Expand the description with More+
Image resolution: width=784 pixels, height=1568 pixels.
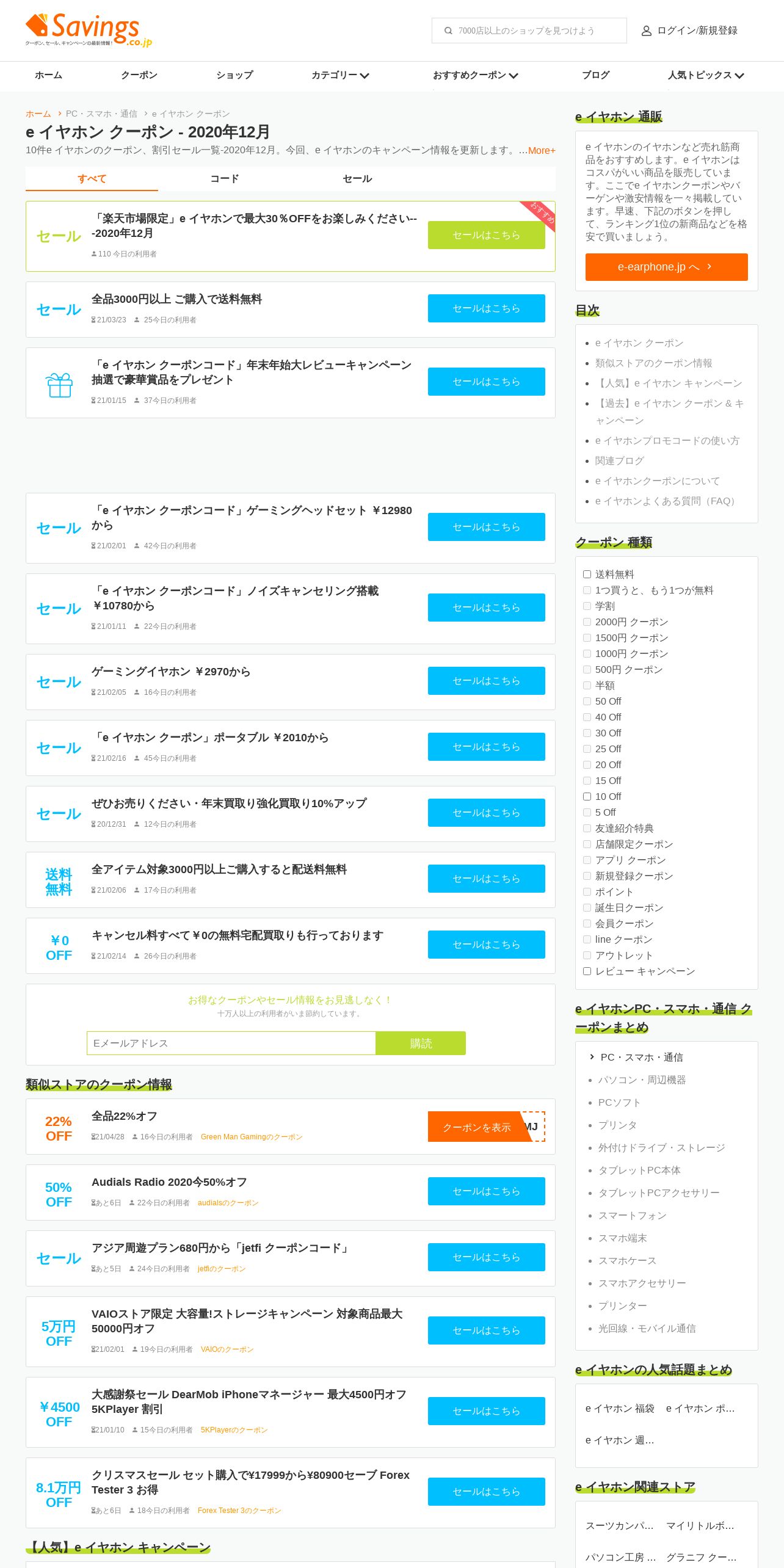[542, 150]
